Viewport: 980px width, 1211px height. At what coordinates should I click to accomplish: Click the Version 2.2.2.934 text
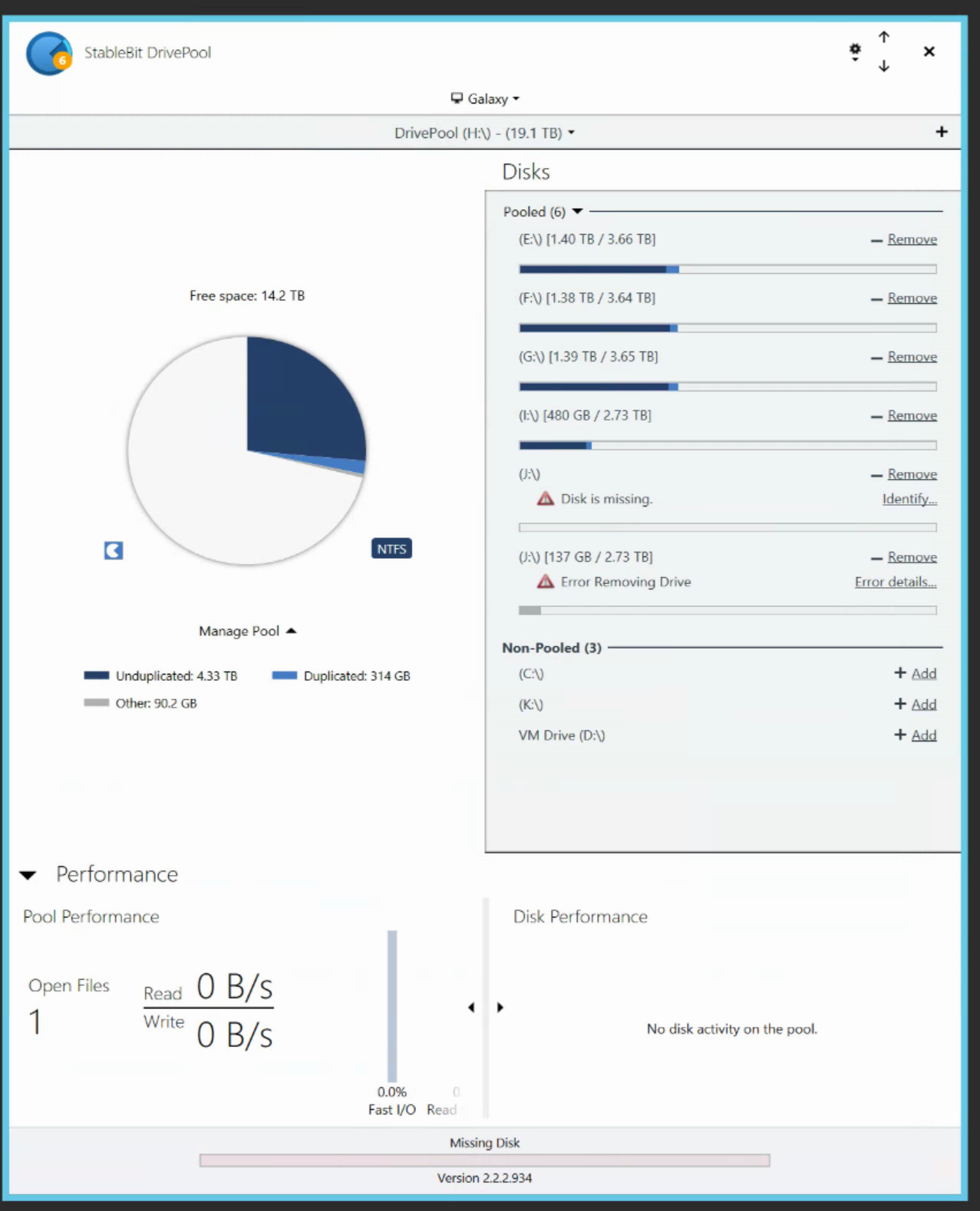[x=484, y=1178]
